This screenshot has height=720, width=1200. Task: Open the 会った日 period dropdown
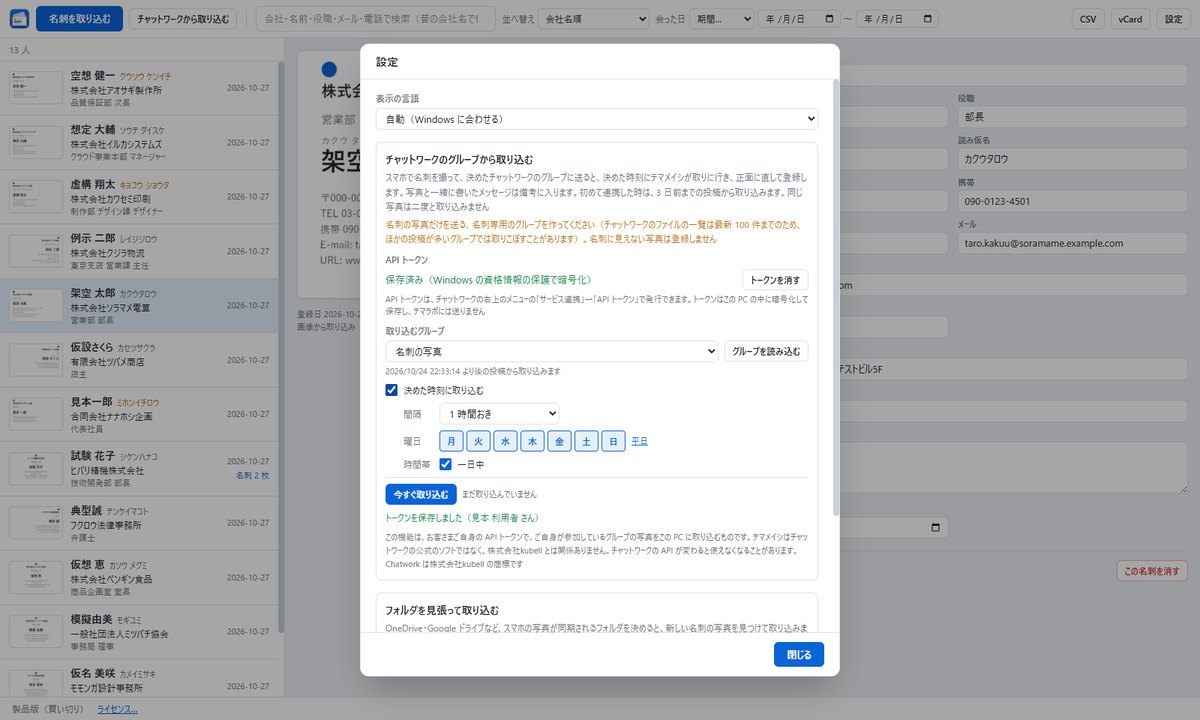tap(722, 19)
